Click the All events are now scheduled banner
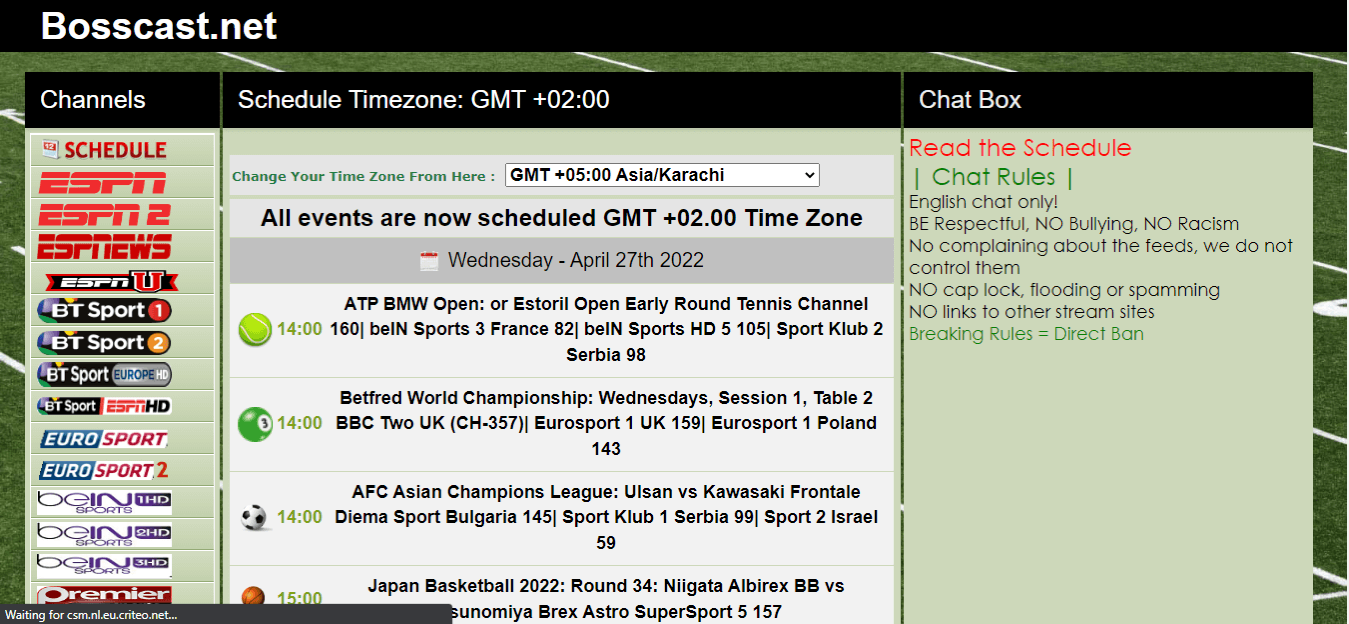Image resolution: width=1349 pixels, height=624 pixels. (562, 218)
